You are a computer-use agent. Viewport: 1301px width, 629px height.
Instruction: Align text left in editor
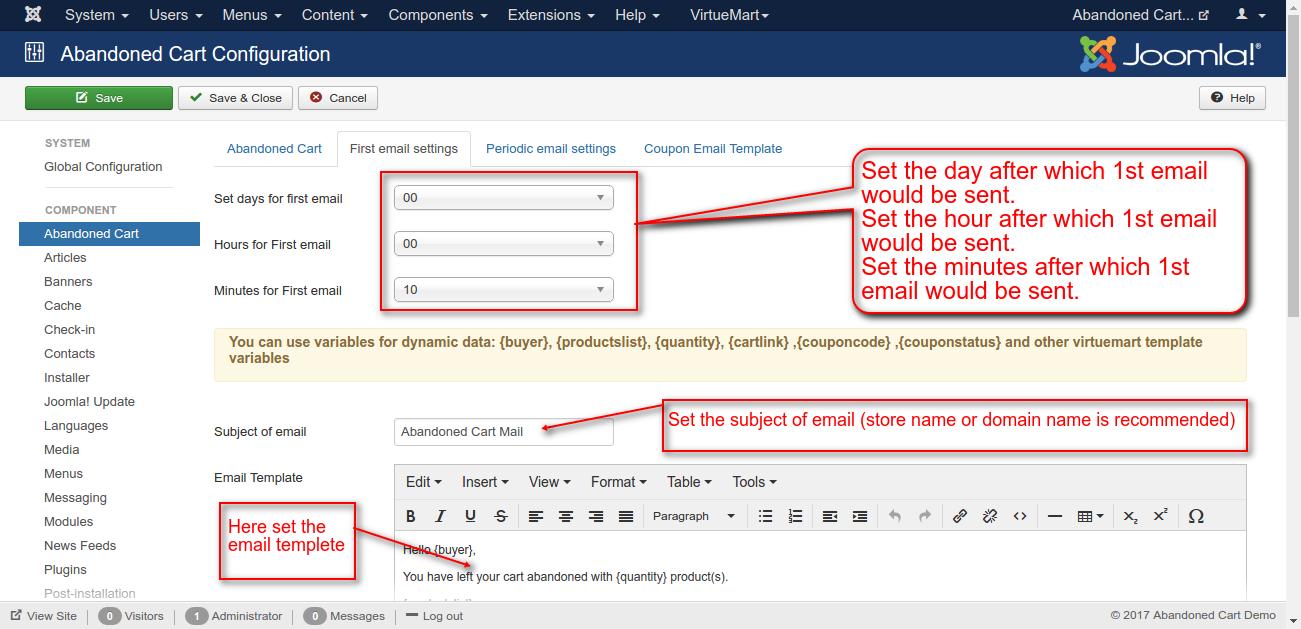tap(536, 516)
